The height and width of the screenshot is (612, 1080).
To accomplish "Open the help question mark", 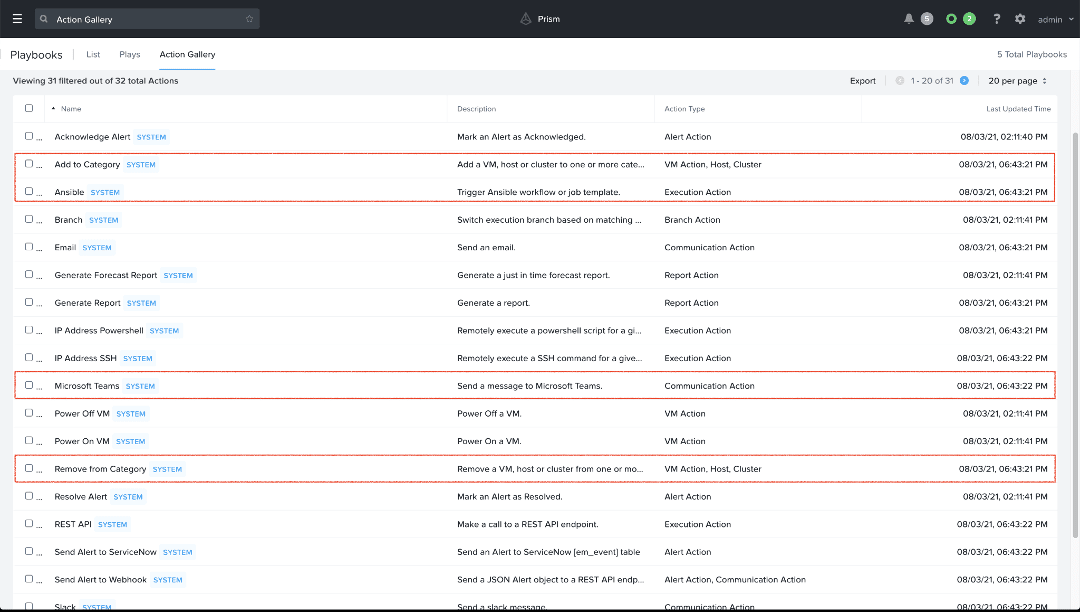I will 996,19.
